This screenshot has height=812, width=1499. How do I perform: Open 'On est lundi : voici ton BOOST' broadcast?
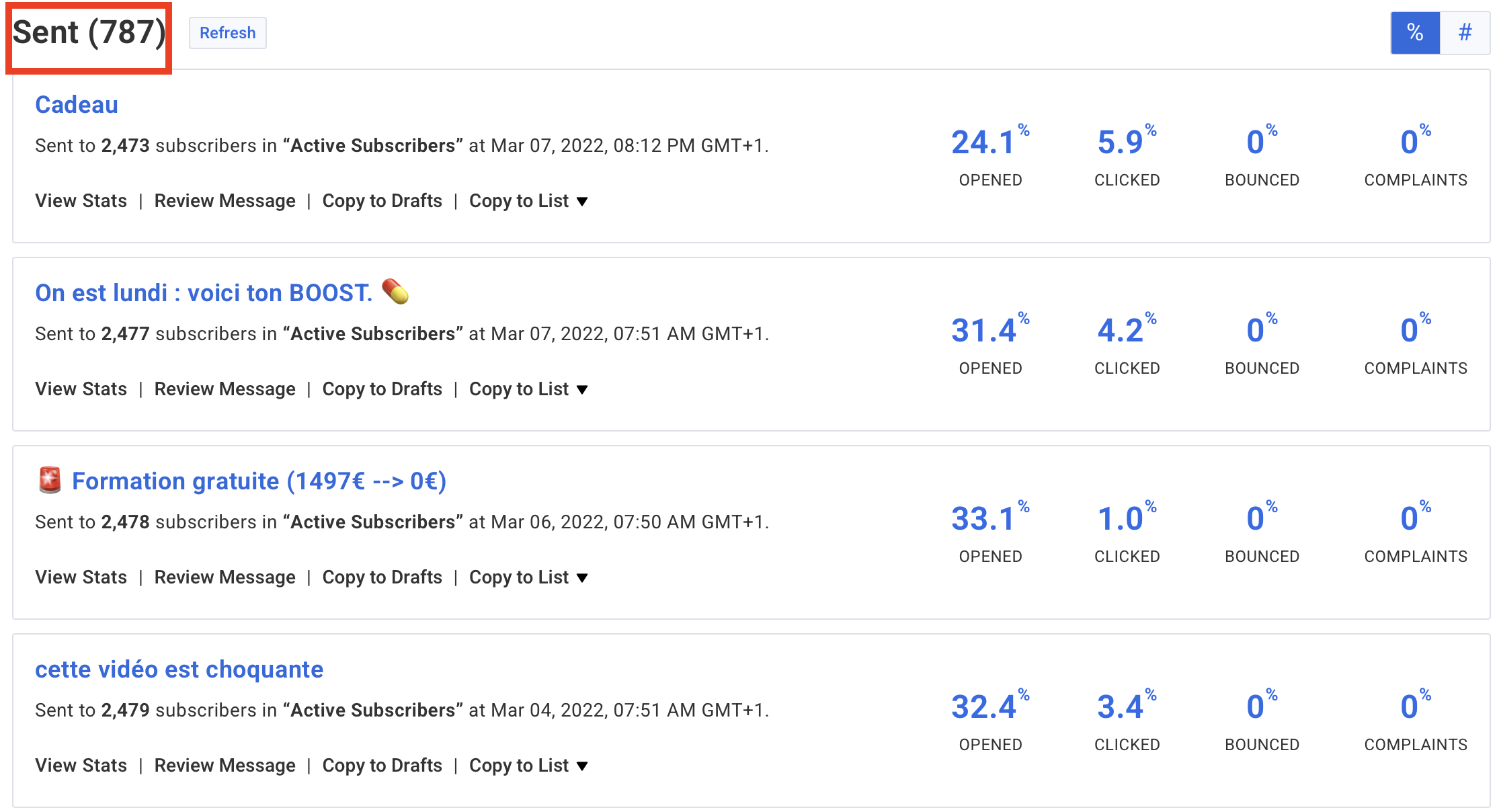pos(204,293)
